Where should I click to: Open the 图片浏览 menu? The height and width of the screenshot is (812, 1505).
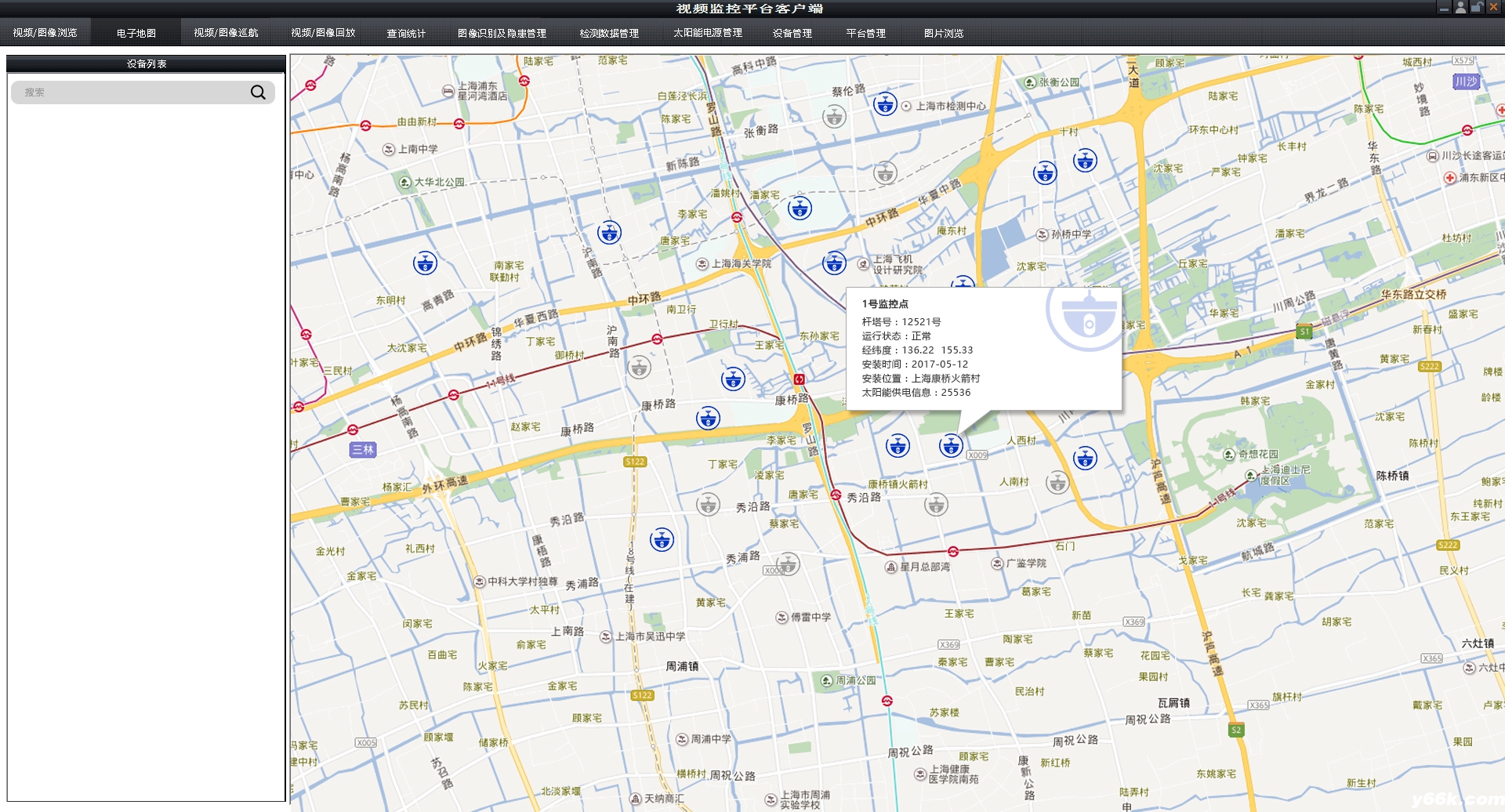tap(943, 33)
